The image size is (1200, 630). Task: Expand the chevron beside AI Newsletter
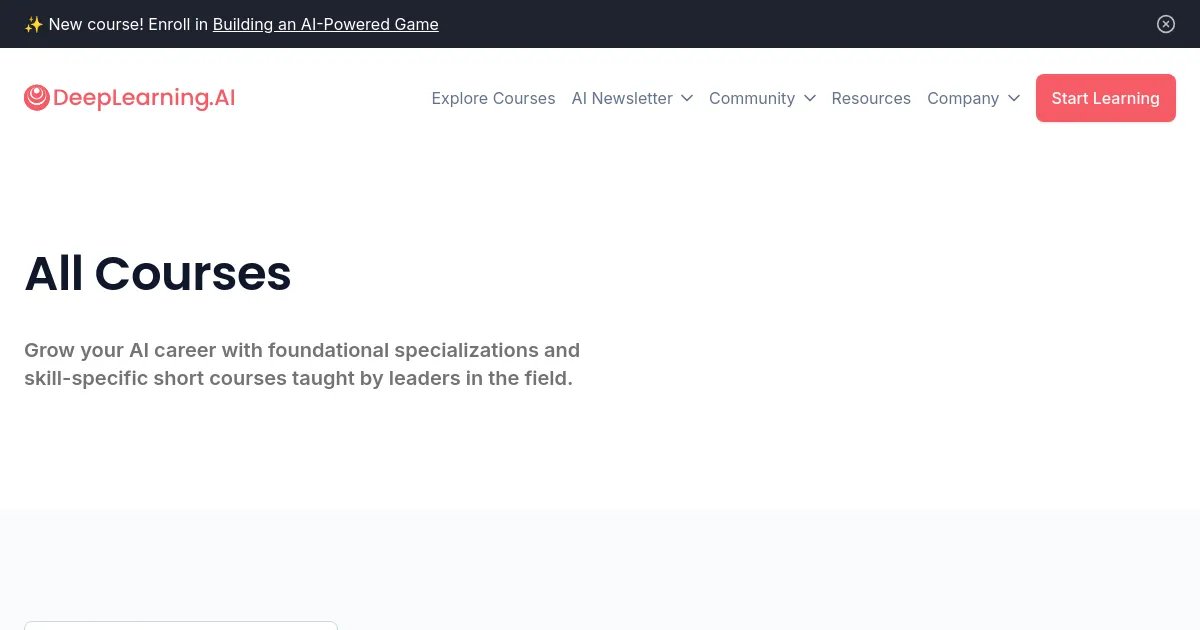(x=687, y=98)
